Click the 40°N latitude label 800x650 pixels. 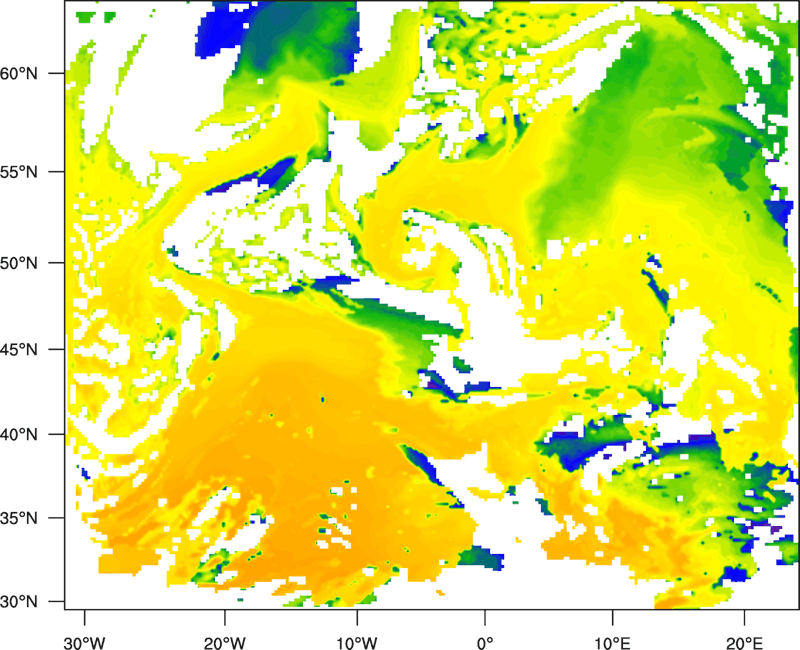[19, 435]
